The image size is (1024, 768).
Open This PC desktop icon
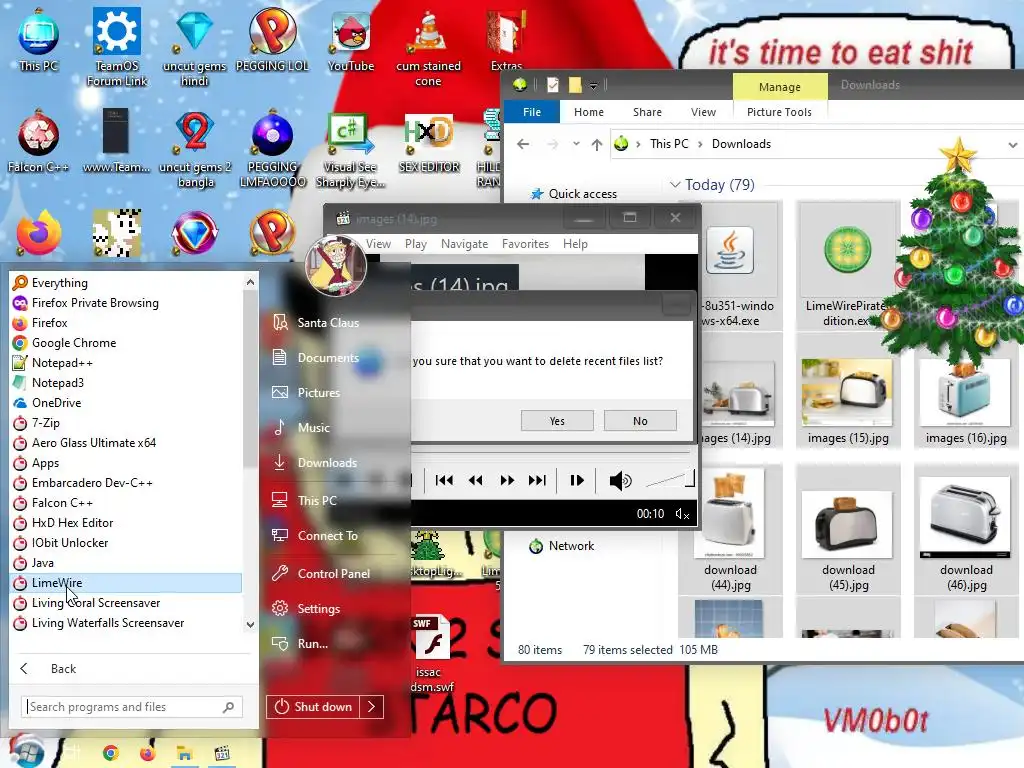pyautogui.click(x=39, y=39)
